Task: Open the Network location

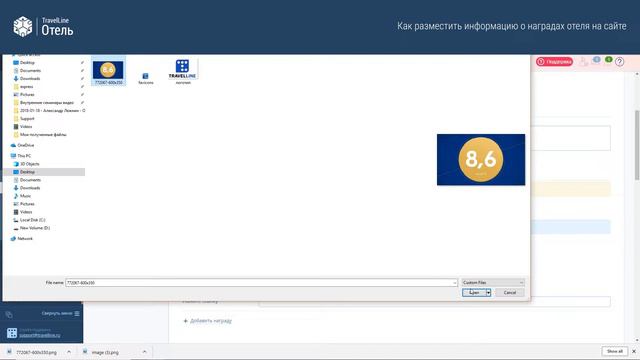Action: coord(24,238)
